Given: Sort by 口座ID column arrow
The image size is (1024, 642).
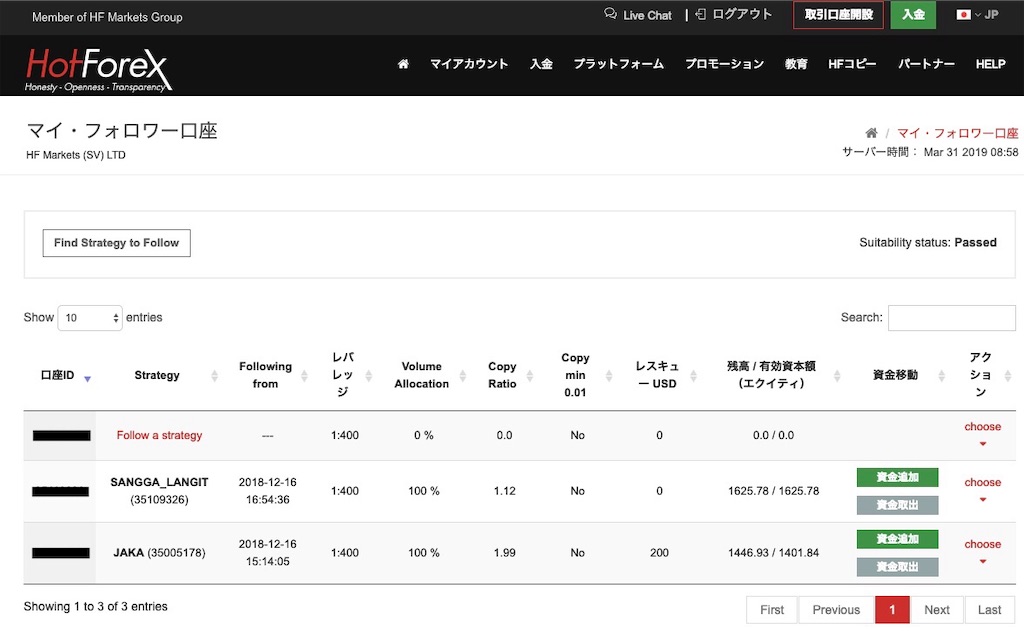Looking at the screenshot, I should 88,378.
